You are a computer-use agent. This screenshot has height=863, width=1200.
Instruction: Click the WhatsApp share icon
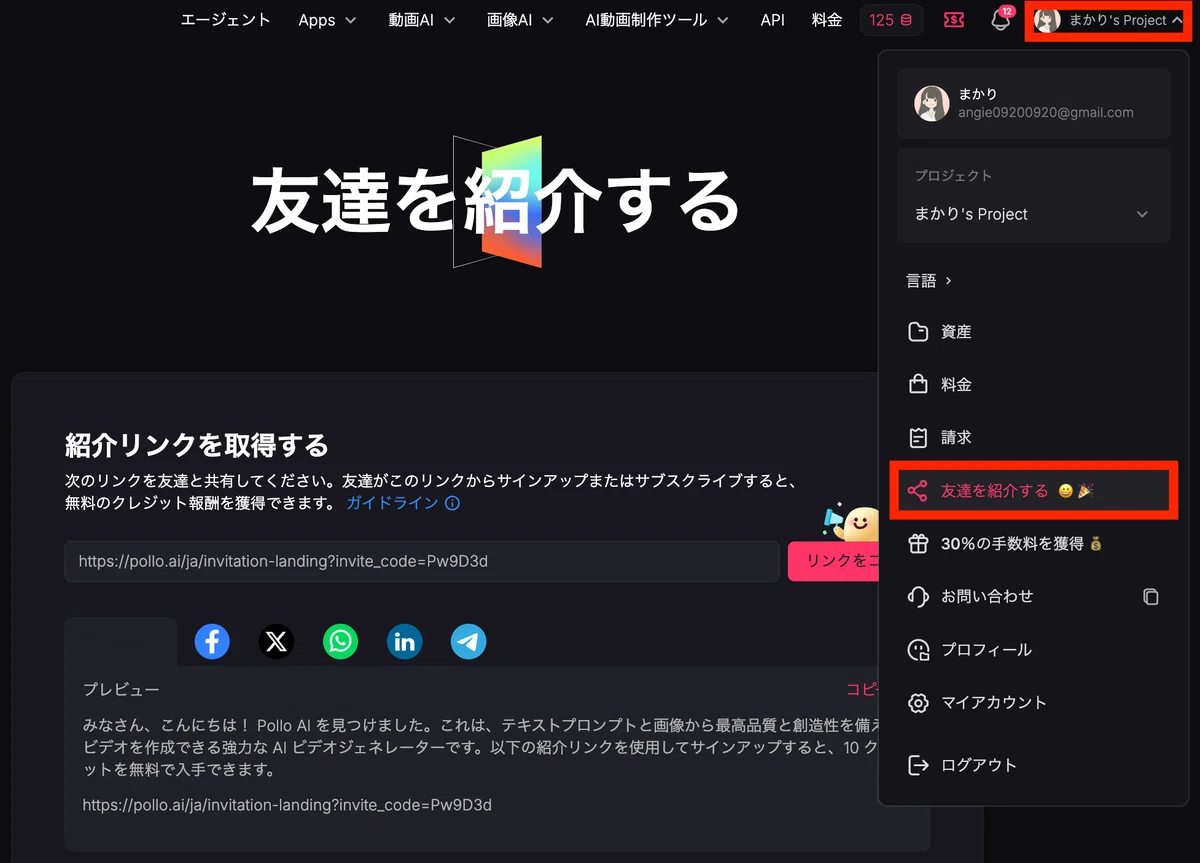(x=340, y=641)
